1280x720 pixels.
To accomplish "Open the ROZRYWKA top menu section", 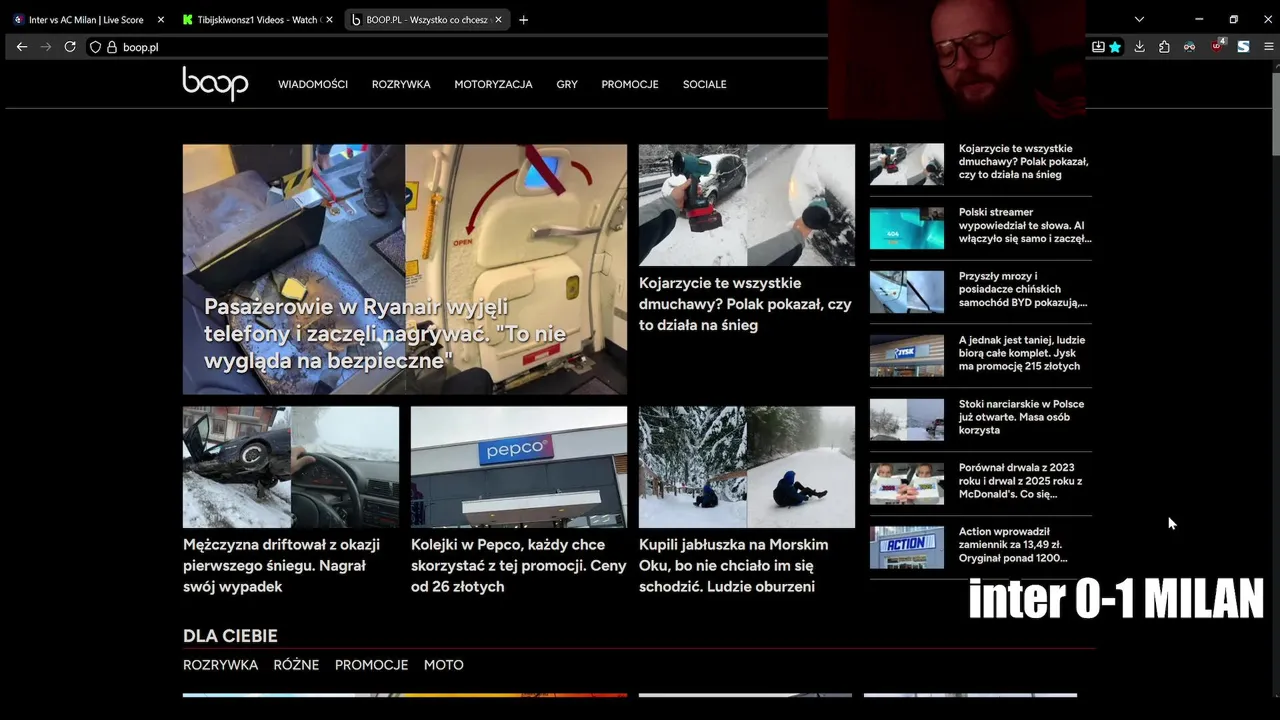I will pos(401,84).
